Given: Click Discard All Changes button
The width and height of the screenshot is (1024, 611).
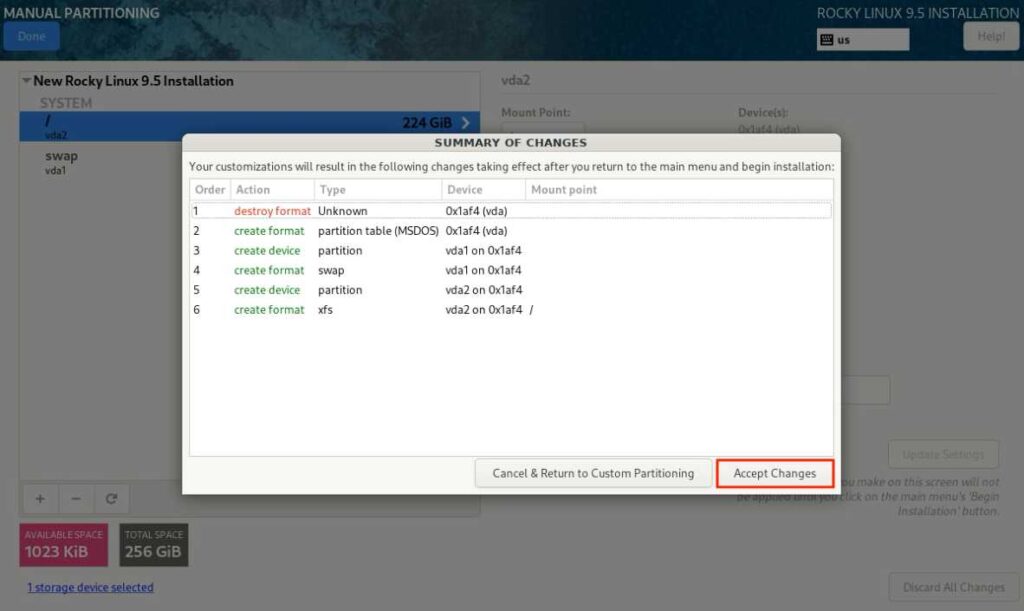Looking at the screenshot, I should 953,588.
